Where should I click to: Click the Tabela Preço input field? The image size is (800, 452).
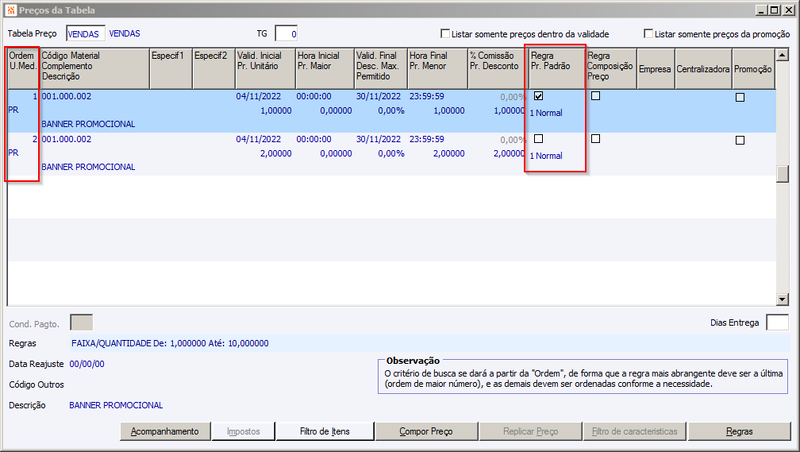(85, 34)
